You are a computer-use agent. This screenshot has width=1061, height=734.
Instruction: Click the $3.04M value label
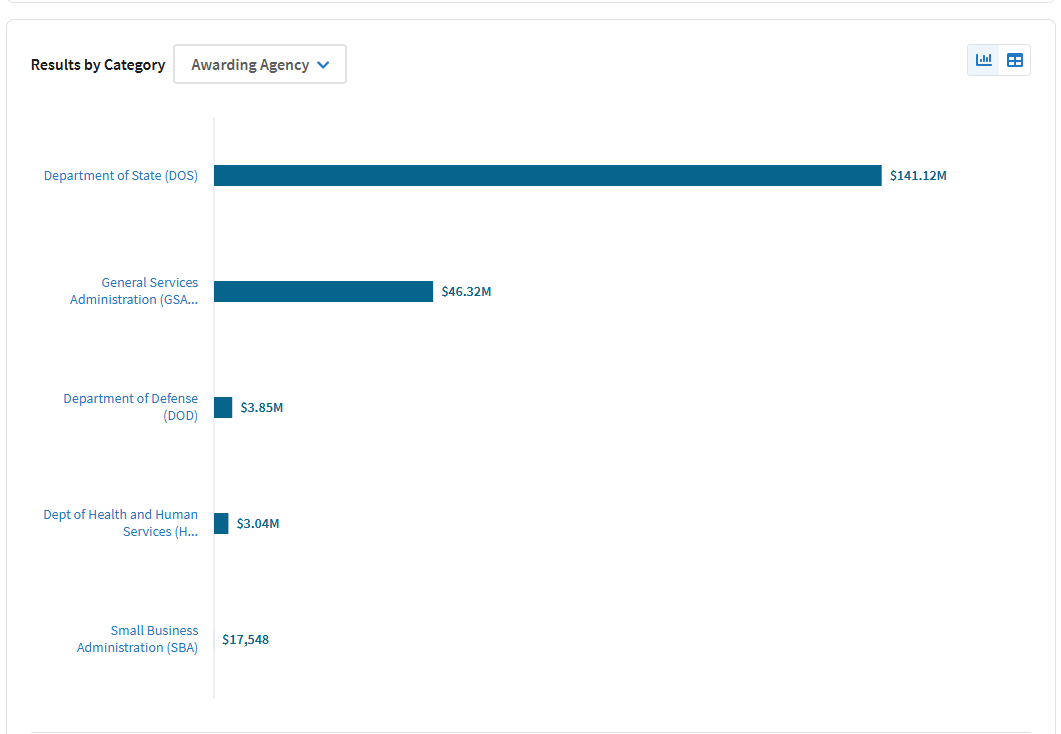(x=257, y=523)
